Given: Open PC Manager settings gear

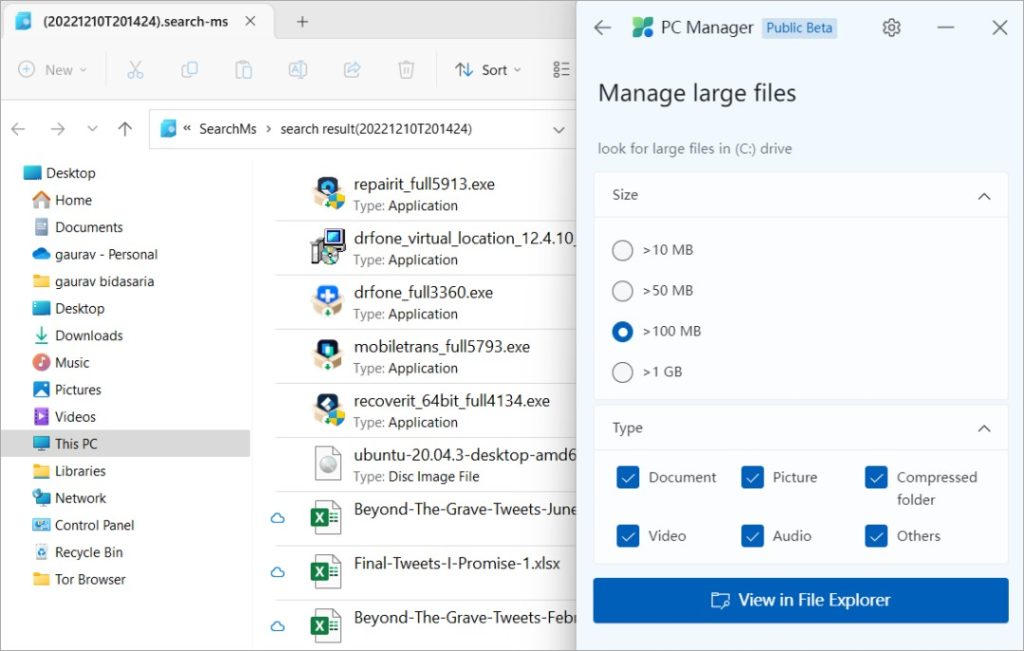Looking at the screenshot, I should click(x=891, y=28).
